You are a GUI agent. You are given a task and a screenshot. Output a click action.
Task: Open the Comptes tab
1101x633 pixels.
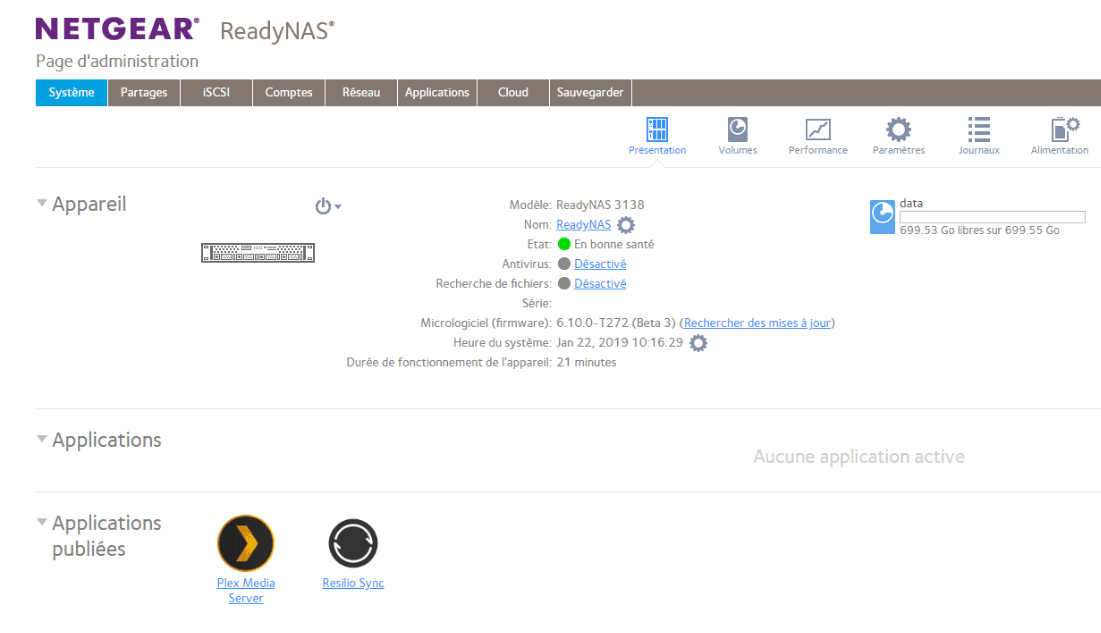pos(289,93)
